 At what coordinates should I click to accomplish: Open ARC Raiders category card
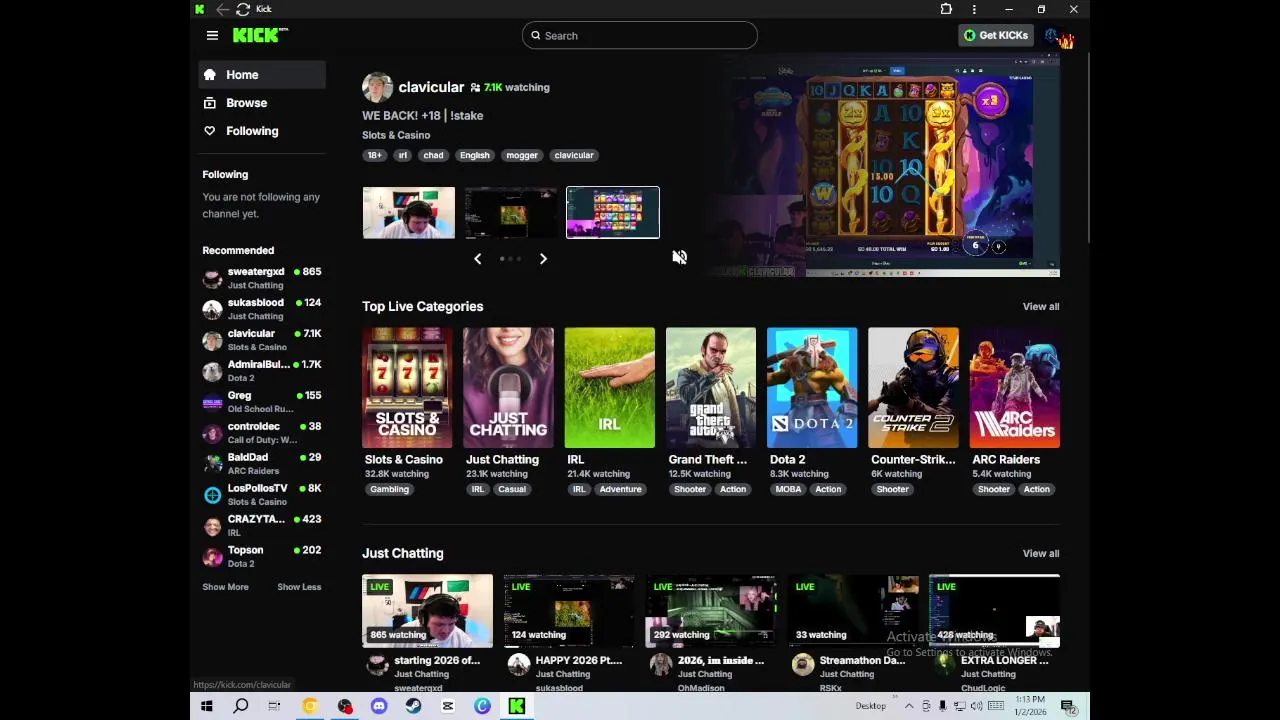click(x=1014, y=388)
